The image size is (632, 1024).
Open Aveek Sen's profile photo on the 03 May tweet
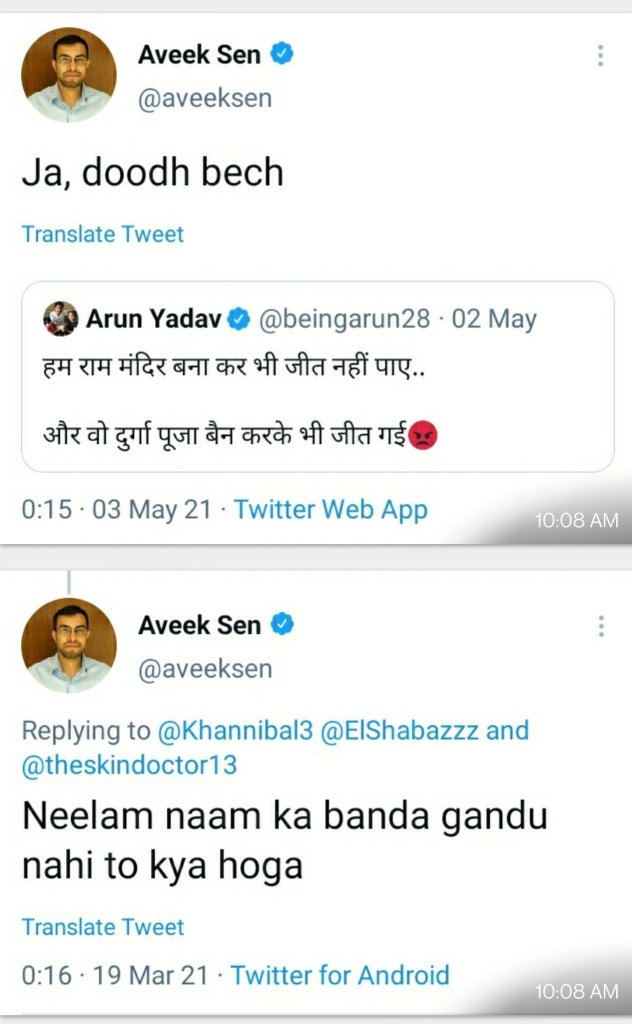click(x=69, y=75)
